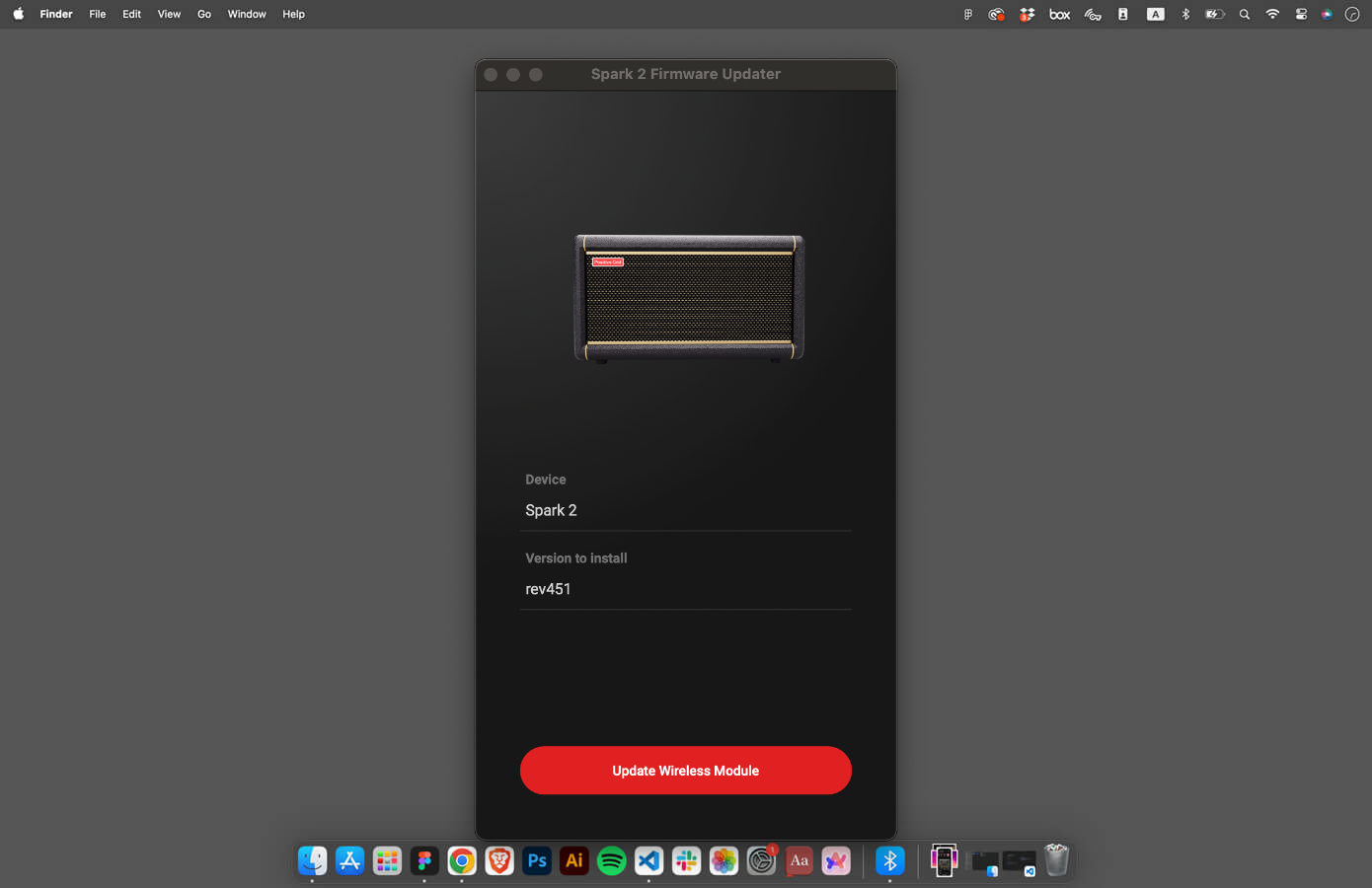This screenshot has height=888, width=1372.
Task: Click the Figma icon in the menu bar
Action: pyautogui.click(x=968, y=14)
